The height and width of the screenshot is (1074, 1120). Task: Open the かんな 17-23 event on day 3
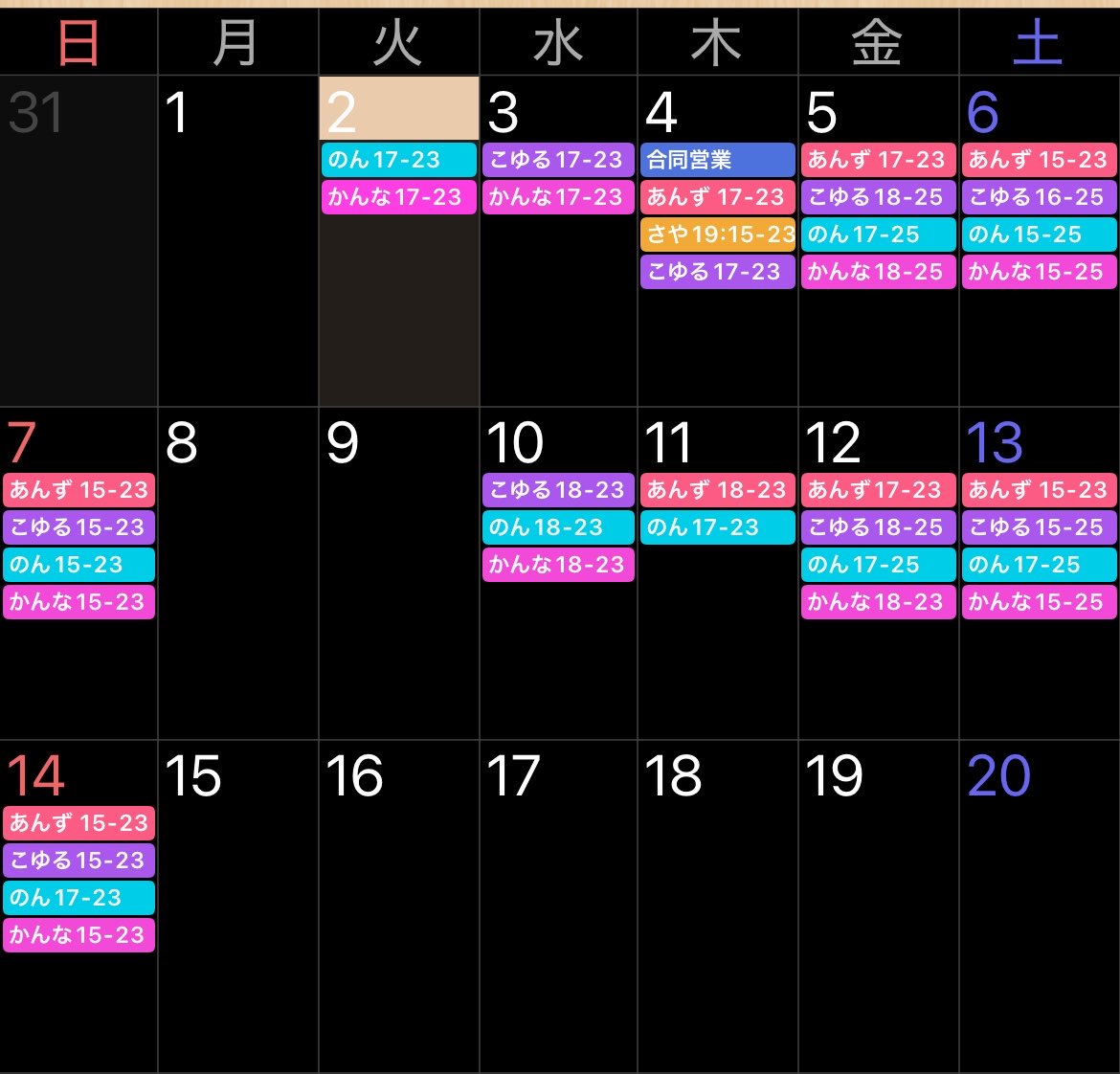559,197
